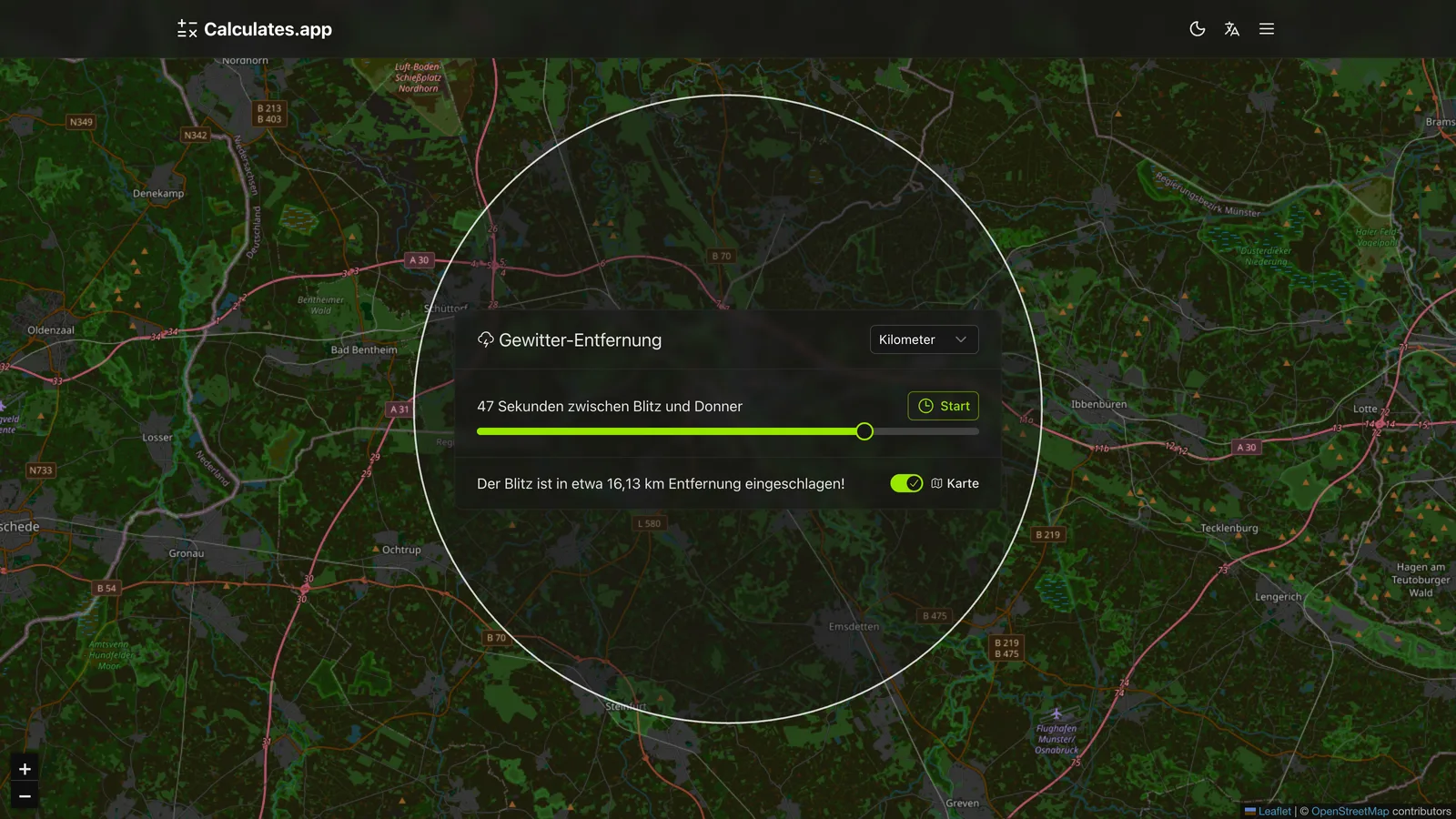Click the Hagen am Teutoburger Wald label
This screenshot has width=1456, height=819.
1421,580
